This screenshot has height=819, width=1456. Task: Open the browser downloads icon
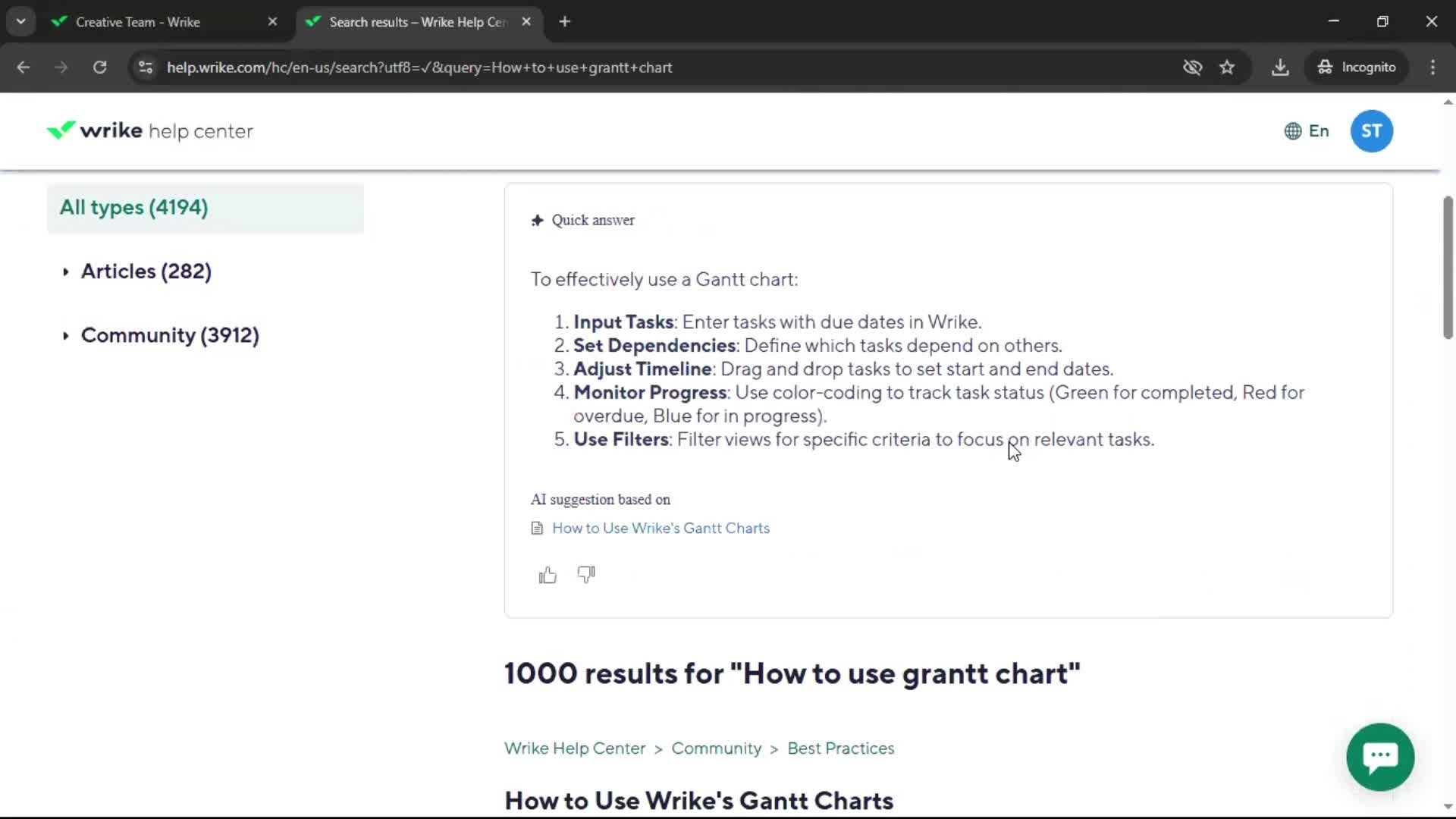tap(1280, 67)
